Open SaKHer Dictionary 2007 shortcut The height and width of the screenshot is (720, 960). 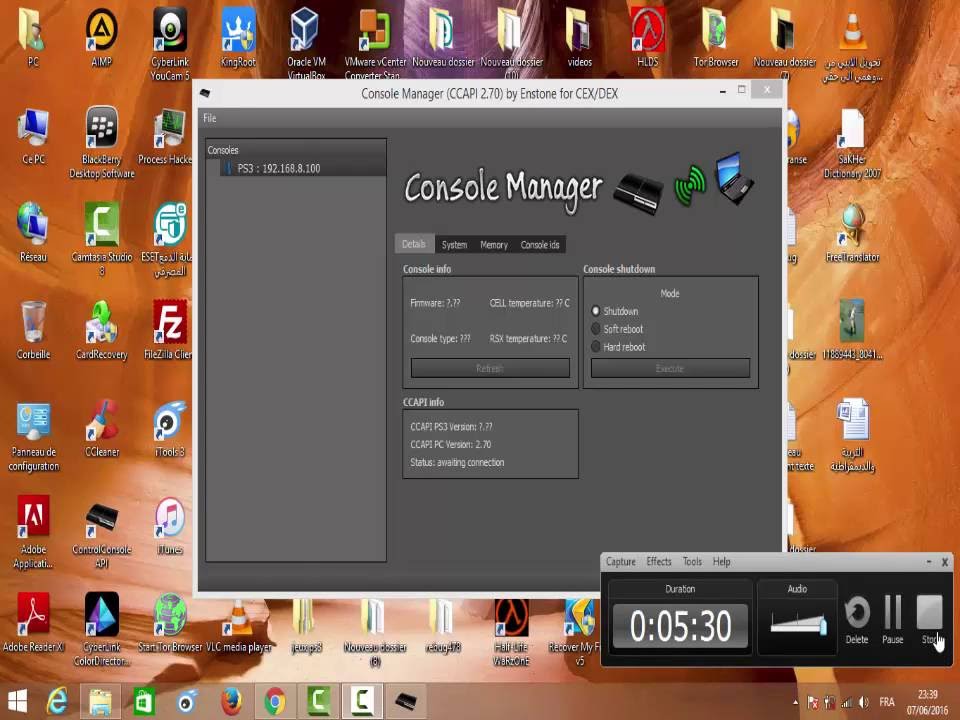pyautogui.click(x=852, y=143)
